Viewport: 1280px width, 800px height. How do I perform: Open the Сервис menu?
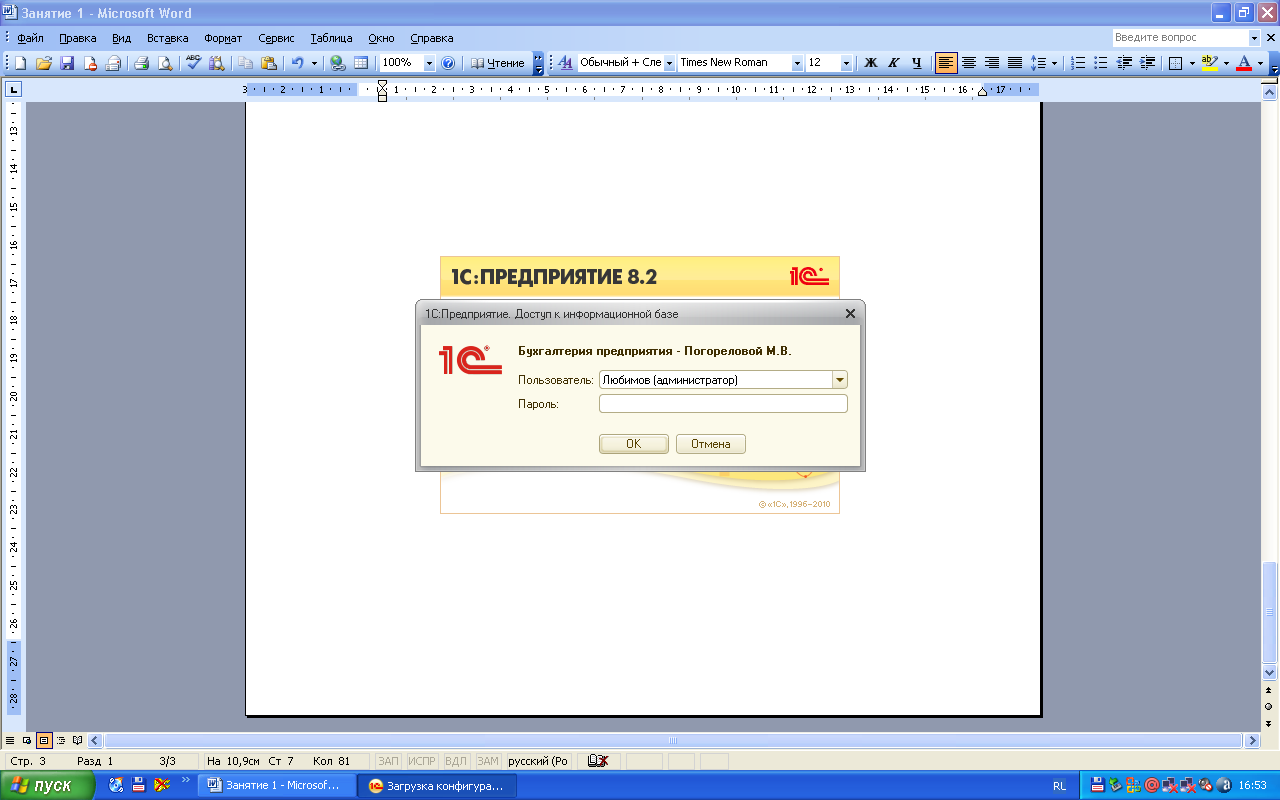[276, 38]
